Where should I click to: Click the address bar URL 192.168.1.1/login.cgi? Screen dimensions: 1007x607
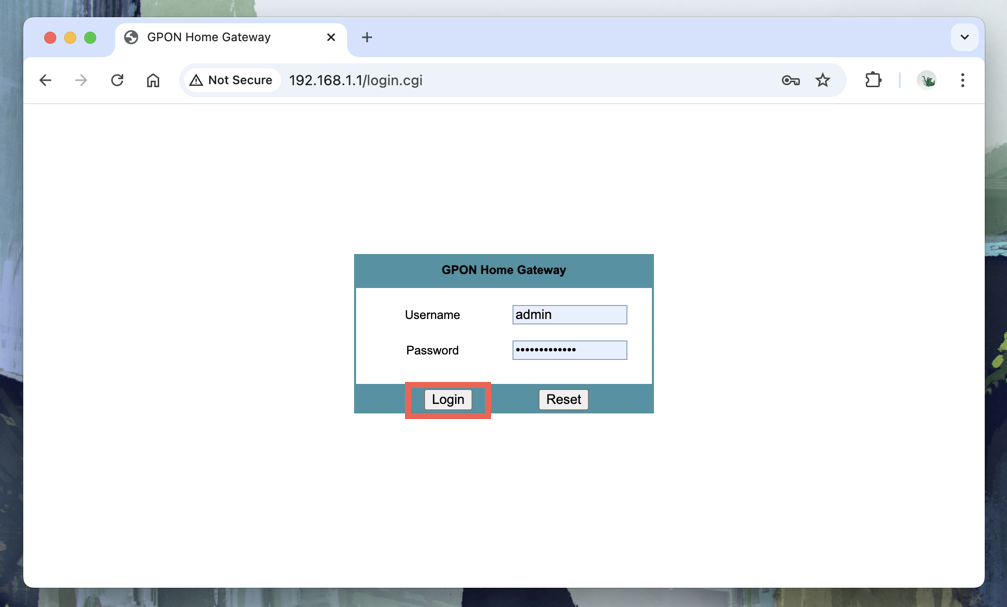356,80
